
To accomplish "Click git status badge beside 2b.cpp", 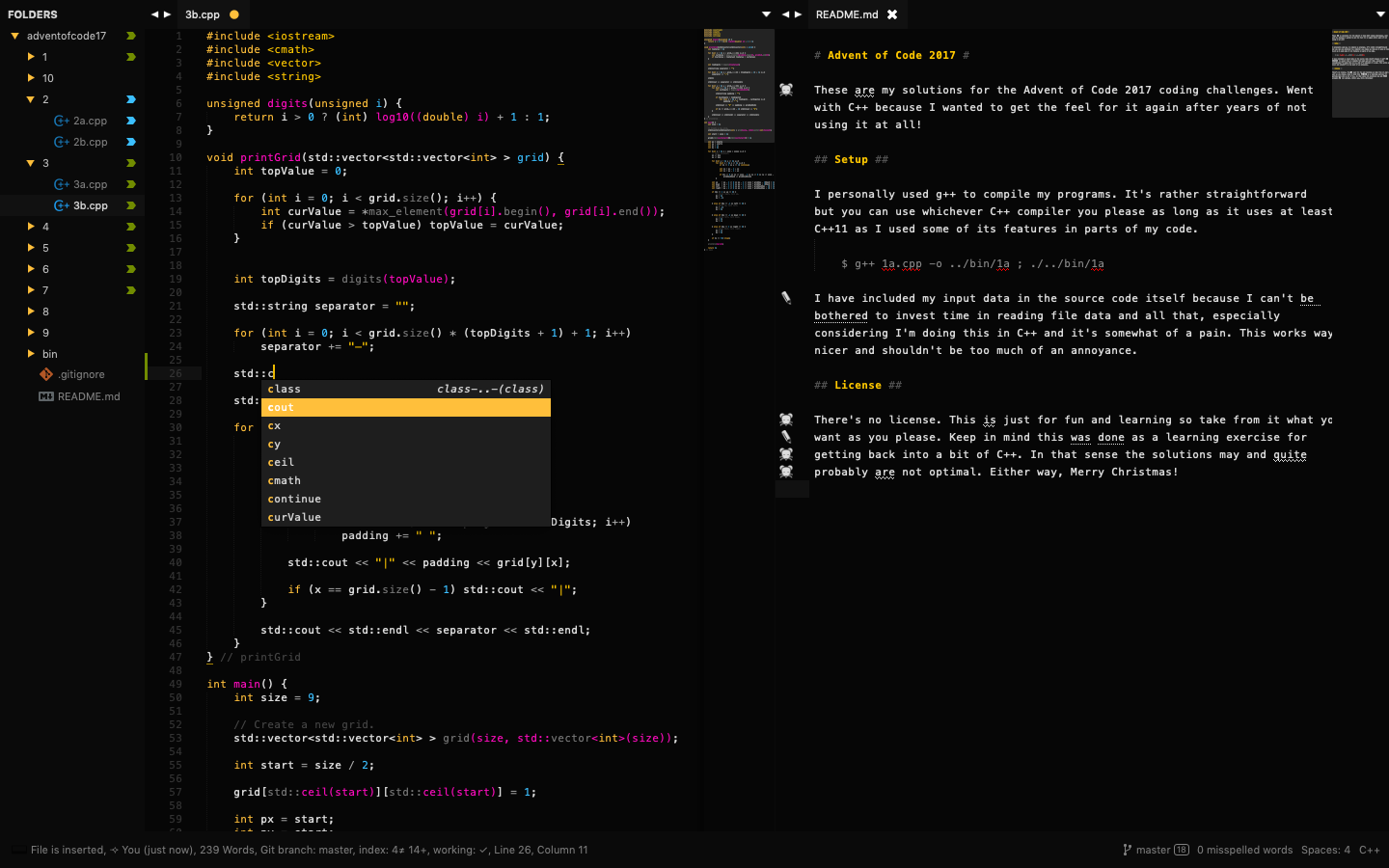I will click(131, 142).
